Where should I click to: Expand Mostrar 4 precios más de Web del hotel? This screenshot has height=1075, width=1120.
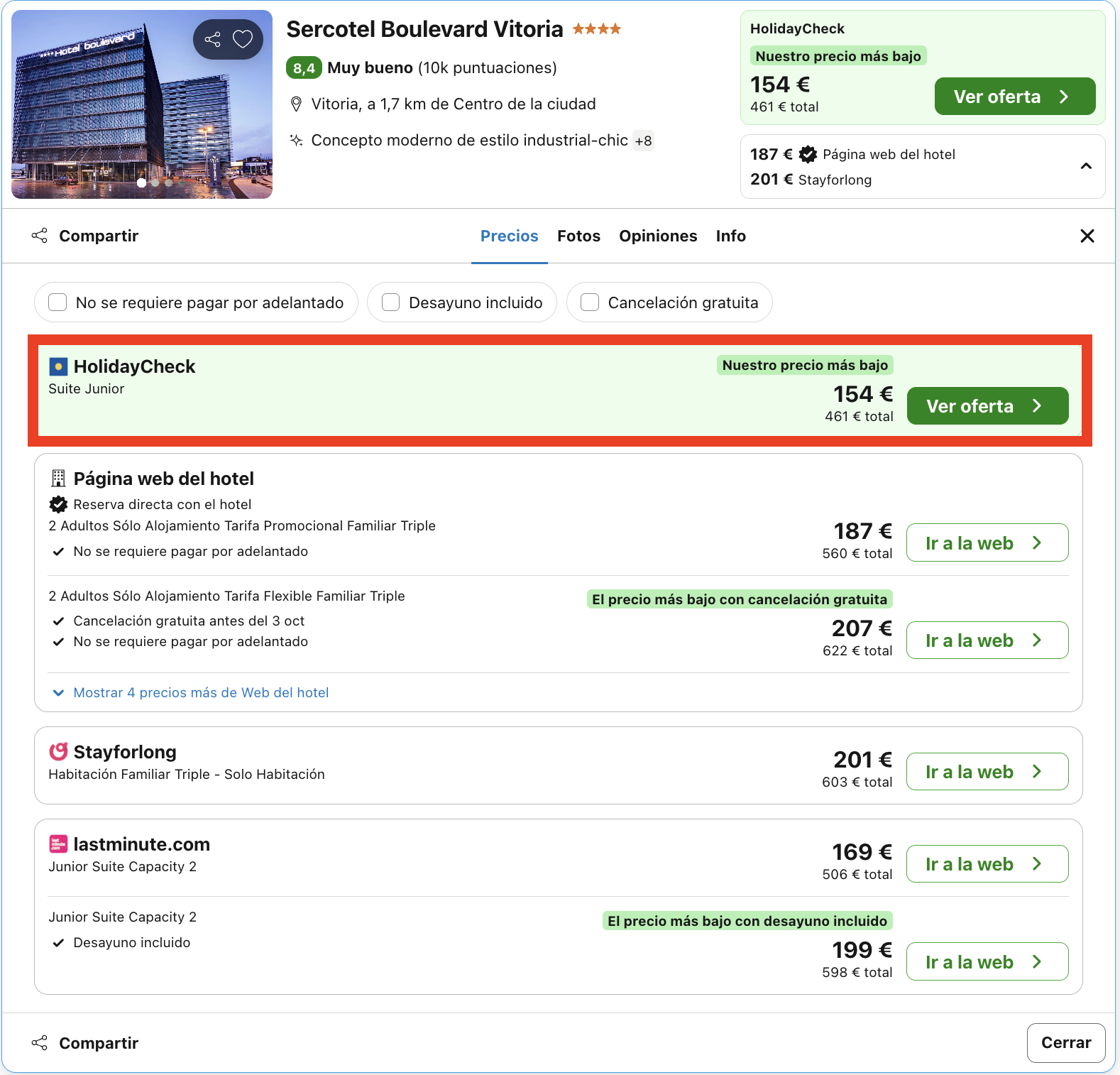coord(191,692)
